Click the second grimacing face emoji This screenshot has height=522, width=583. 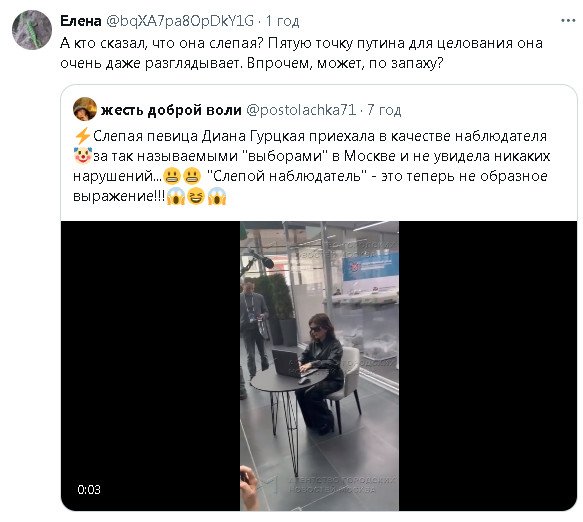point(192,176)
